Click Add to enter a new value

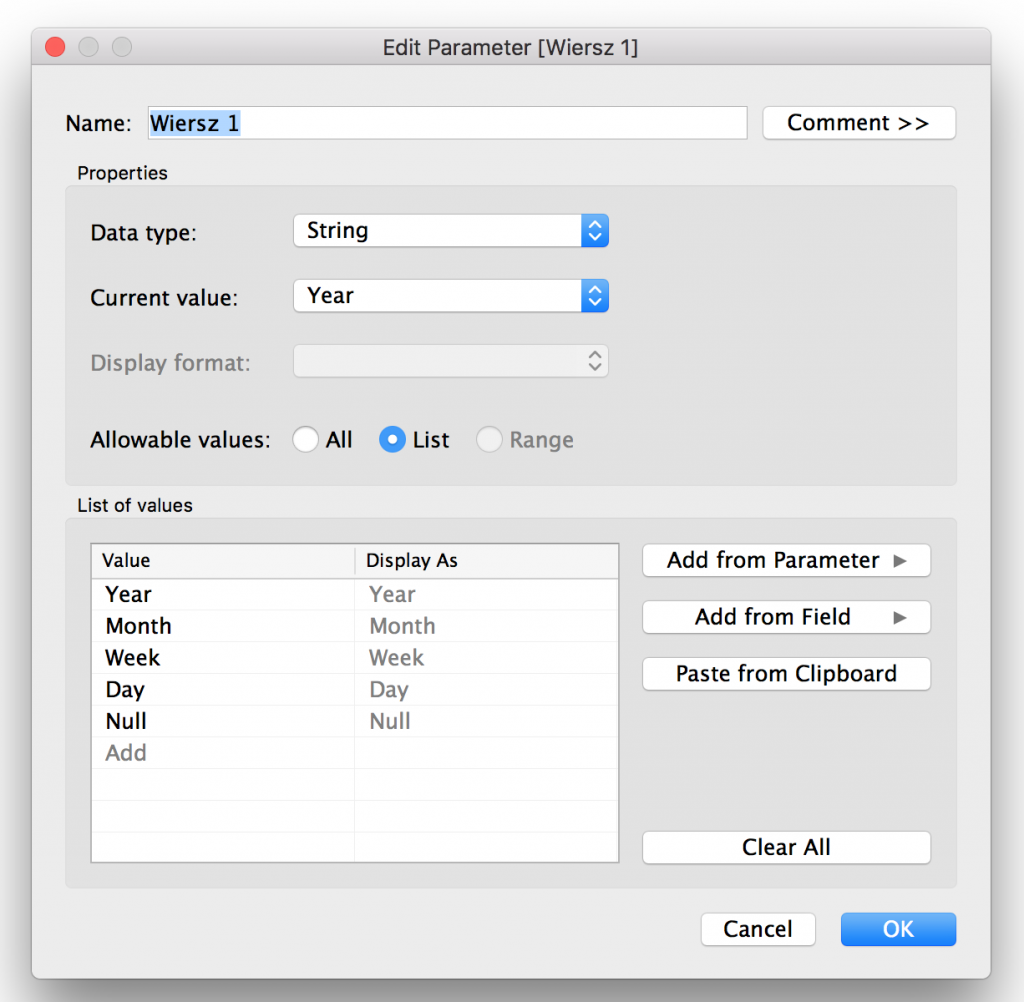coord(126,753)
